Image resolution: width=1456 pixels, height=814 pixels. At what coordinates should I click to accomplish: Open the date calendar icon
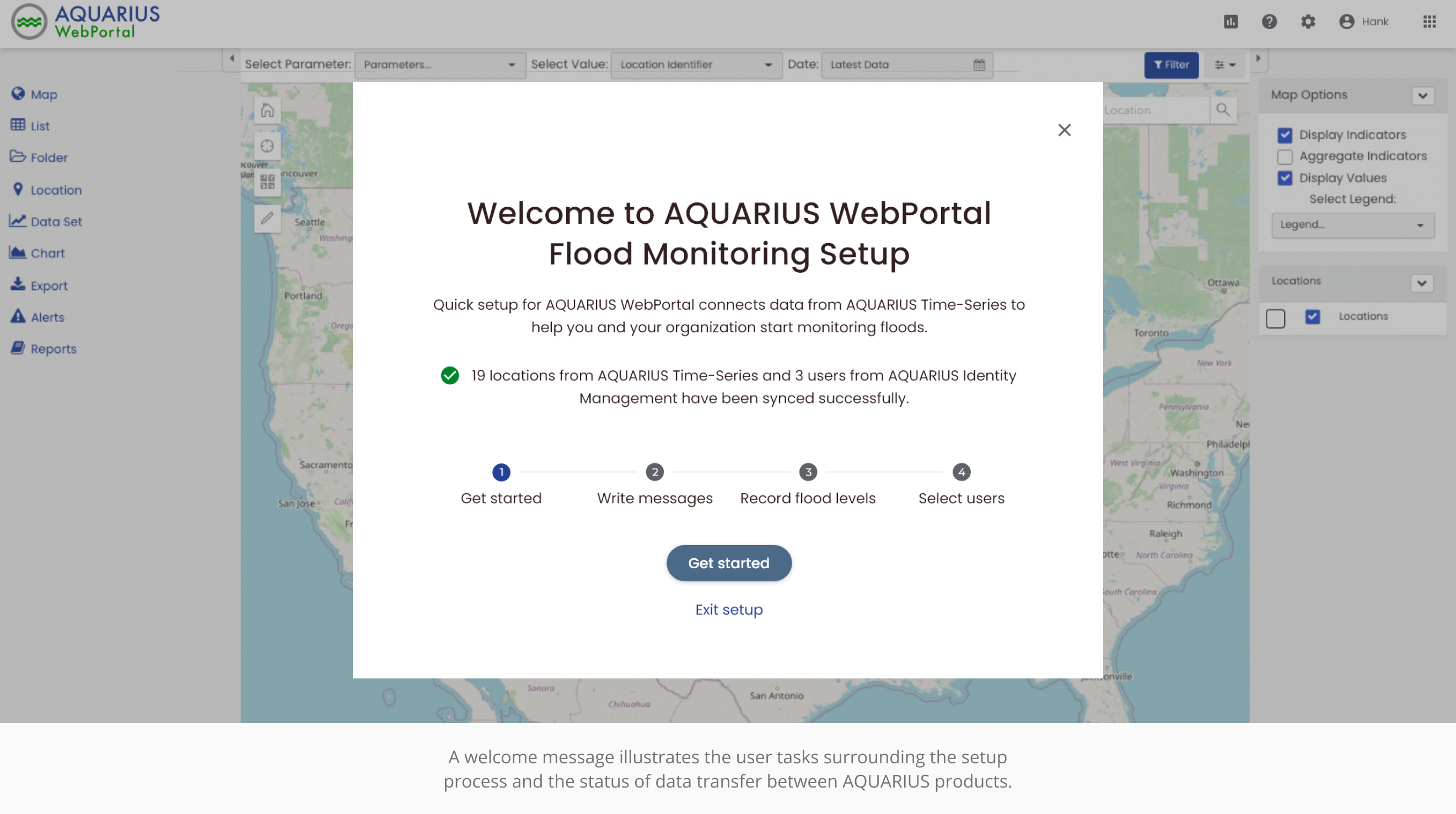click(979, 65)
